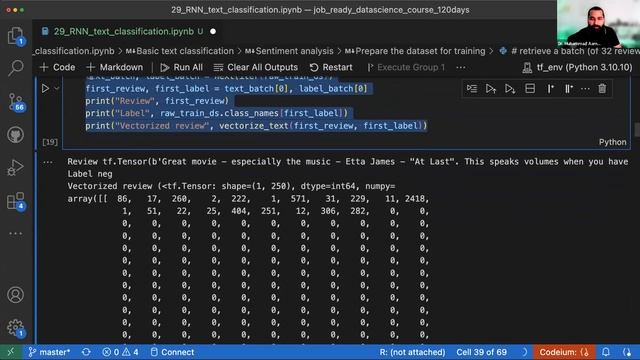Click Execute Group 1 toolbar item

pyautogui.click(x=406, y=67)
